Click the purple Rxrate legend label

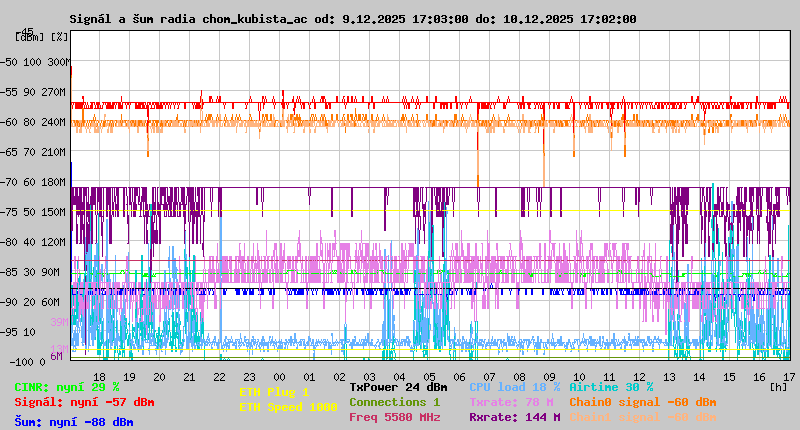point(515,417)
